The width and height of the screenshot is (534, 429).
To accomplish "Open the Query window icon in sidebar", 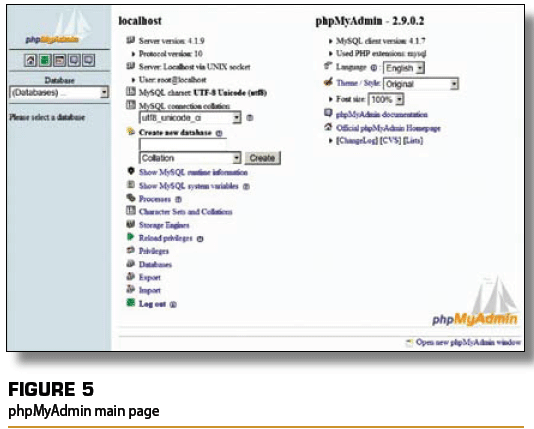I will pyautogui.click(x=59, y=60).
